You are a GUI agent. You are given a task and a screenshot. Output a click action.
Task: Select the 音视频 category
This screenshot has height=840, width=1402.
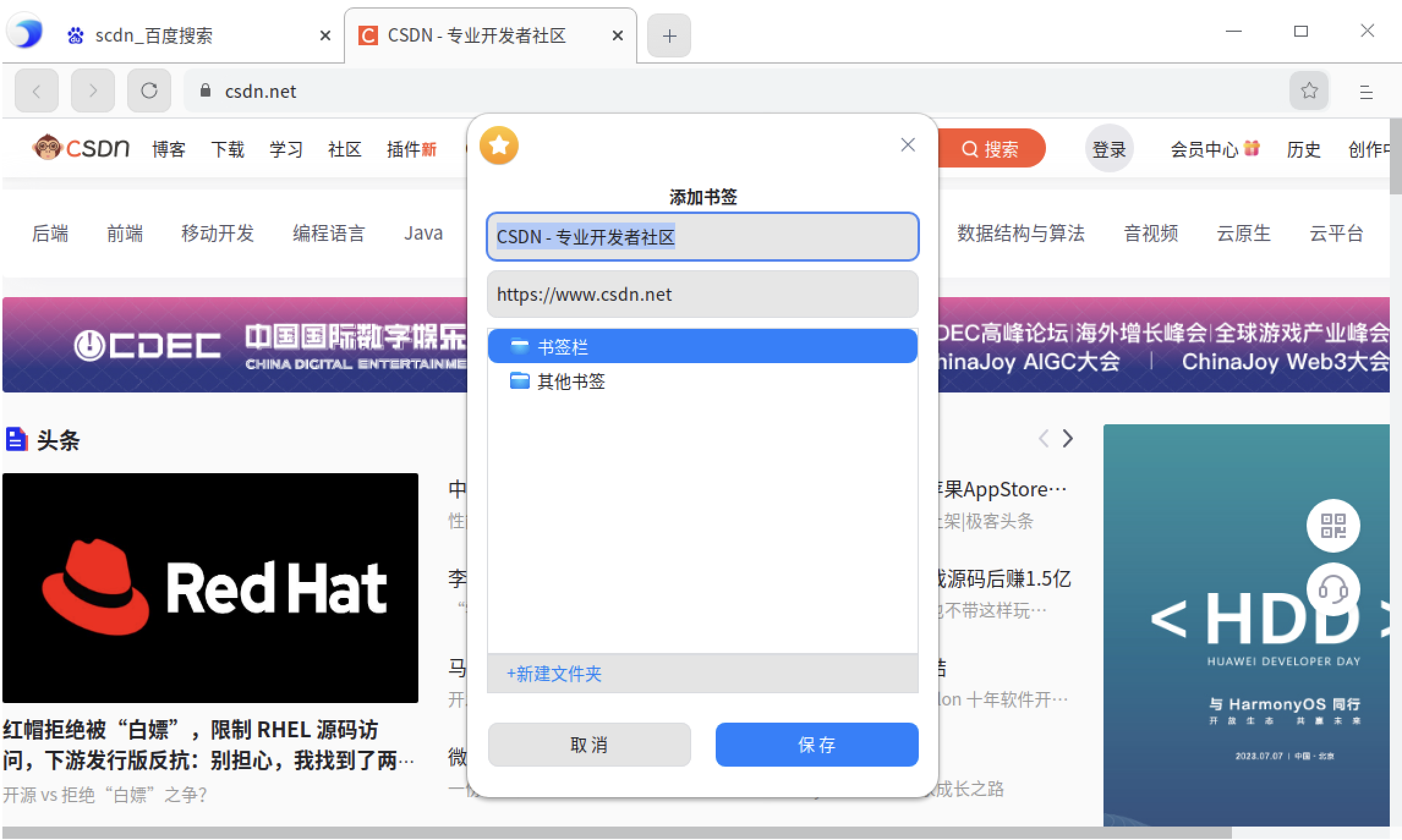click(x=1151, y=234)
